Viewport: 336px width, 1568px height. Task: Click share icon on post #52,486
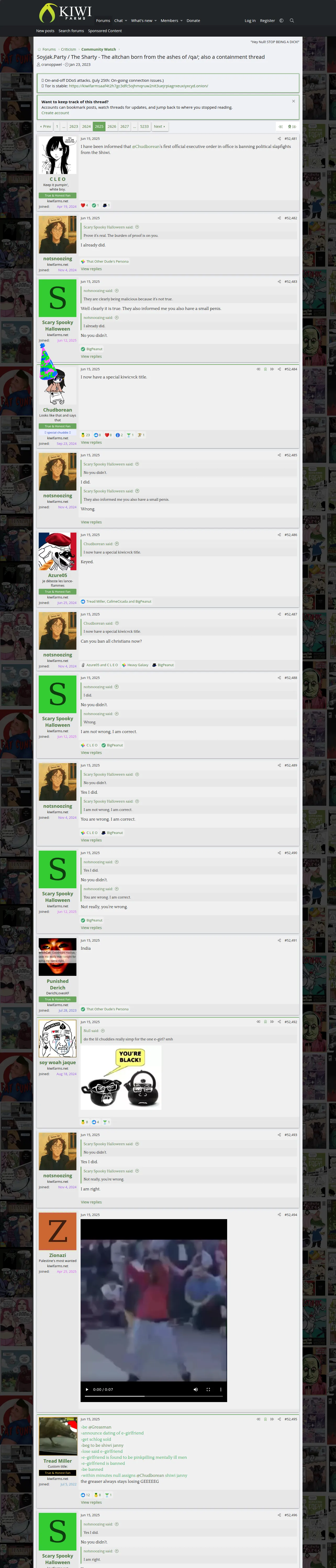click(x=279, y=535)
